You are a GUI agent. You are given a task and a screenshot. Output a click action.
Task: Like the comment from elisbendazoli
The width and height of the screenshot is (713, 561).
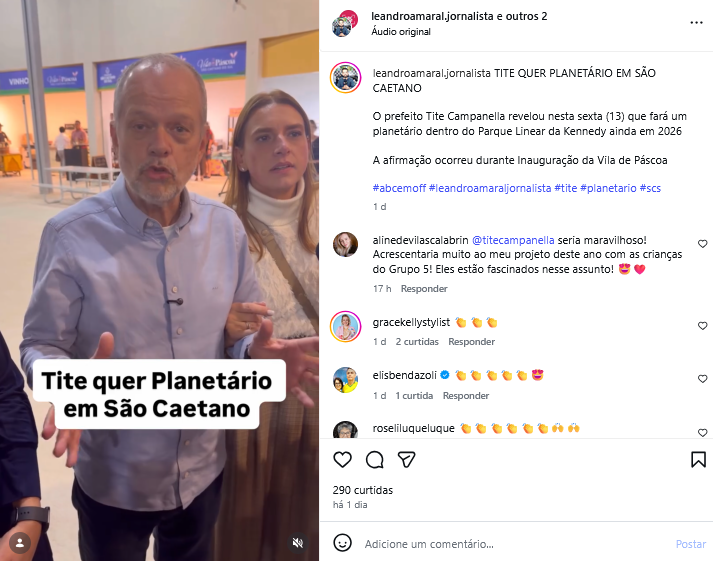click(703, 379)
